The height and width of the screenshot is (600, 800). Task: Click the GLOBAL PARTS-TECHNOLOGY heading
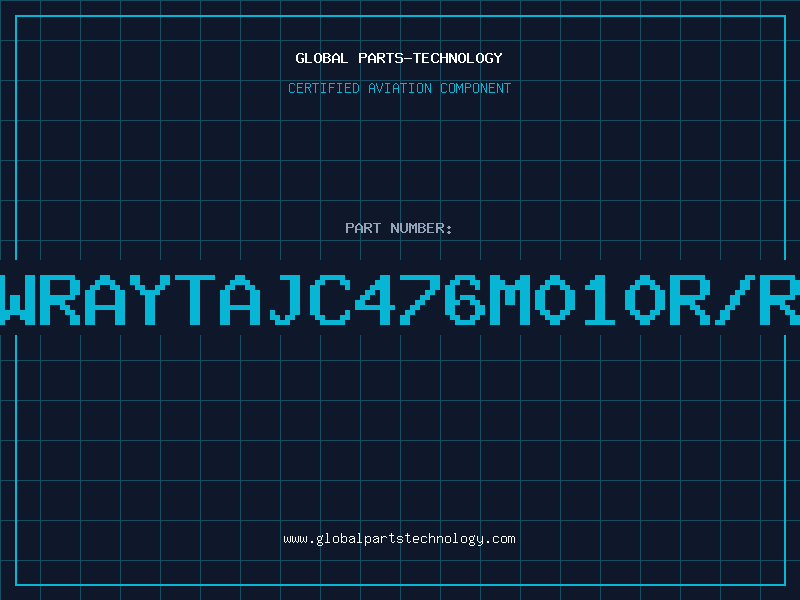click(x=399, y=58)
